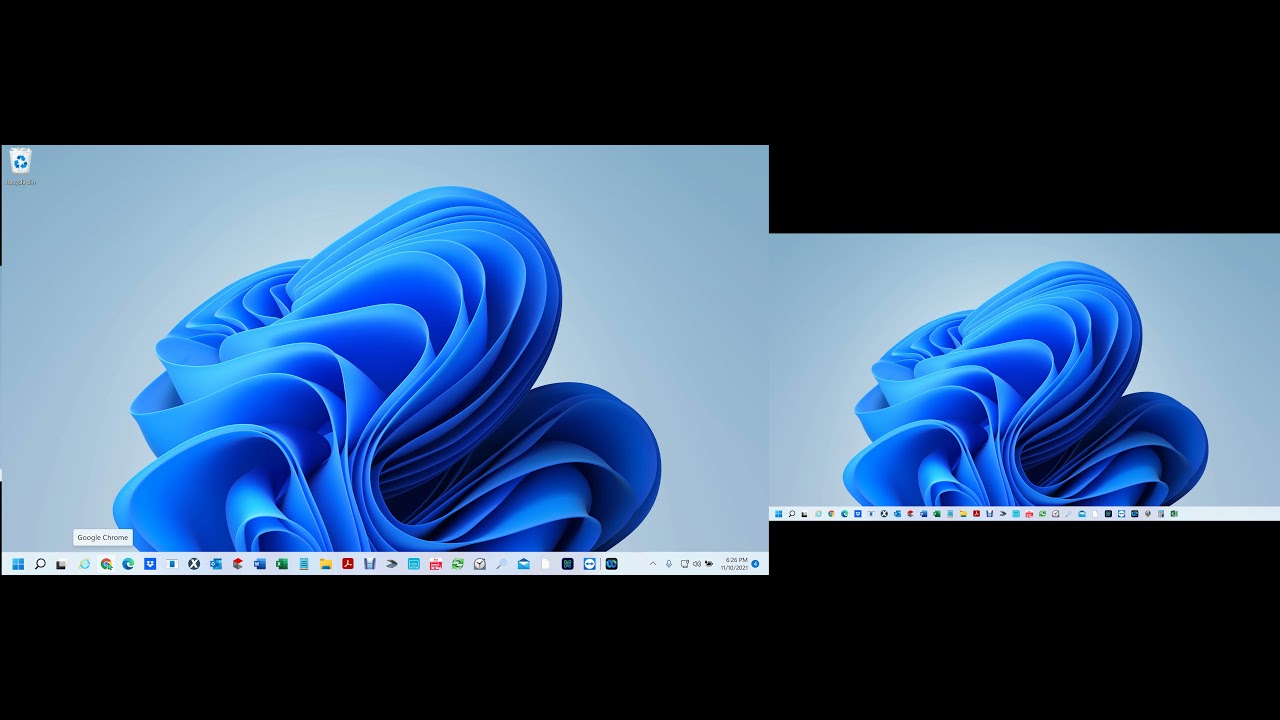
Task: Launch TeamViewer from right monitor taskbar
Action: [x=1121, y=514]
